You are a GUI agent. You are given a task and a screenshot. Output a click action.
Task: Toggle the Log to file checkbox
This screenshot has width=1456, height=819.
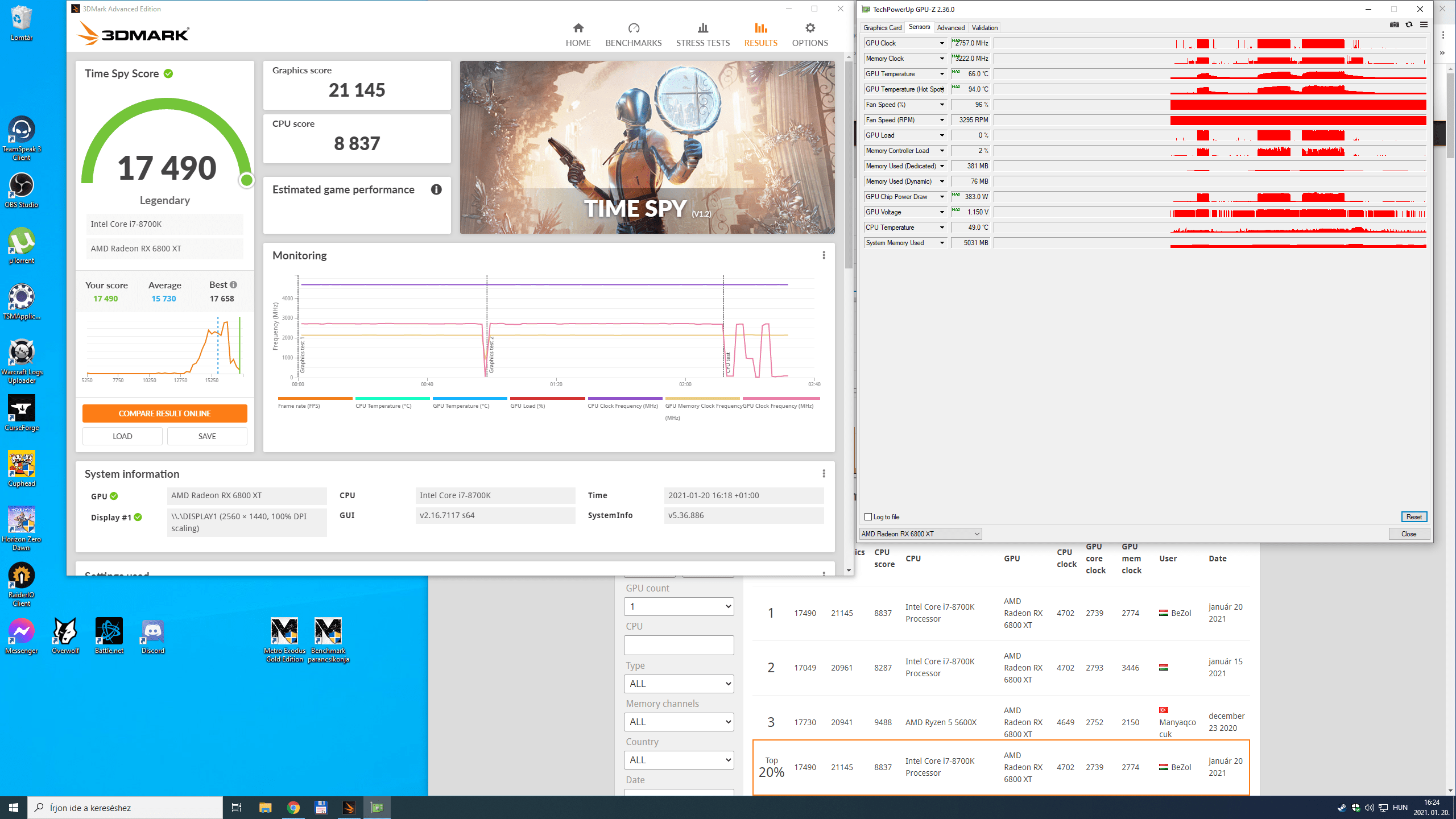coord(867,517)
